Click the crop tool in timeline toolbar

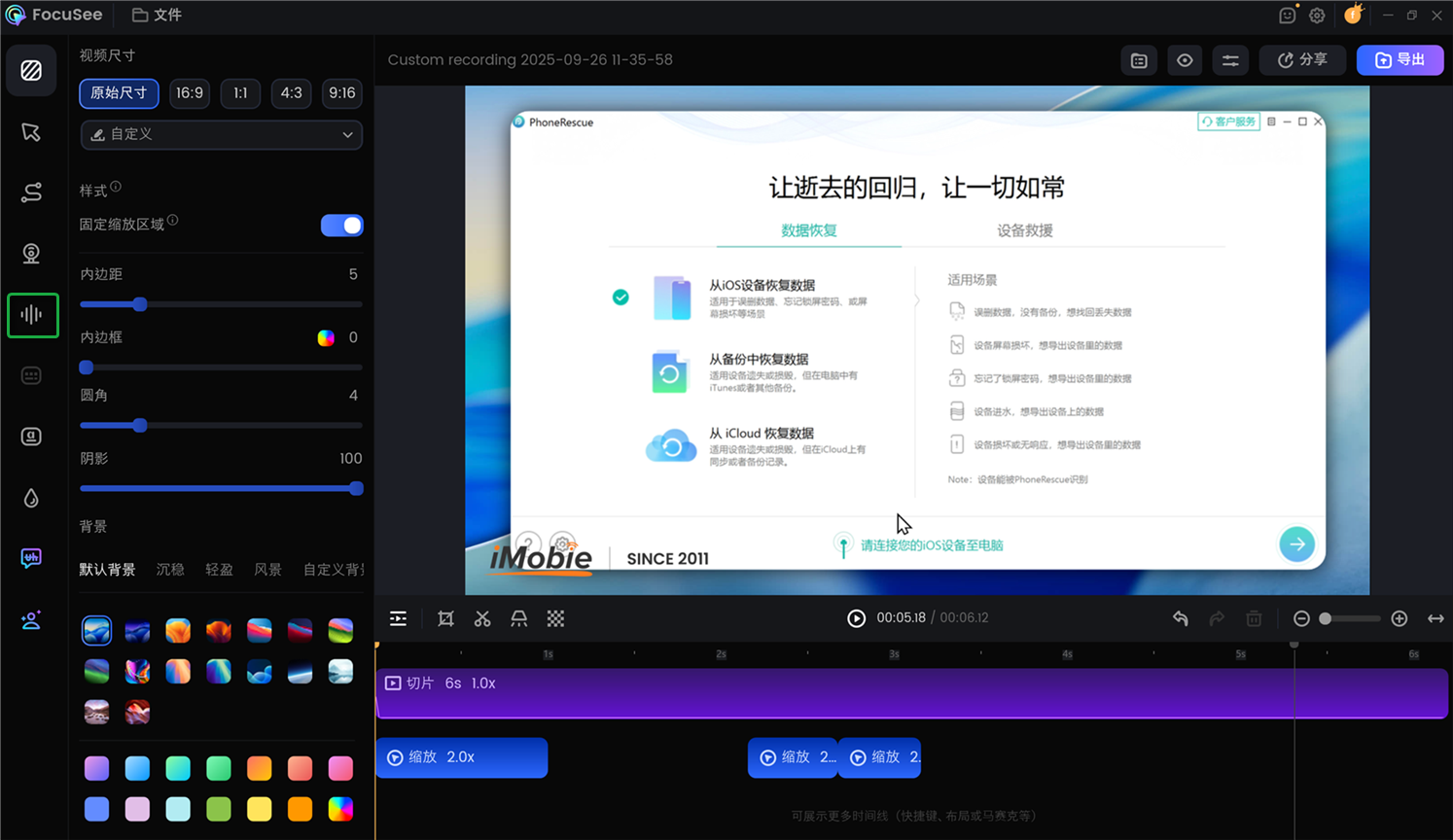(x=445, y=618)
